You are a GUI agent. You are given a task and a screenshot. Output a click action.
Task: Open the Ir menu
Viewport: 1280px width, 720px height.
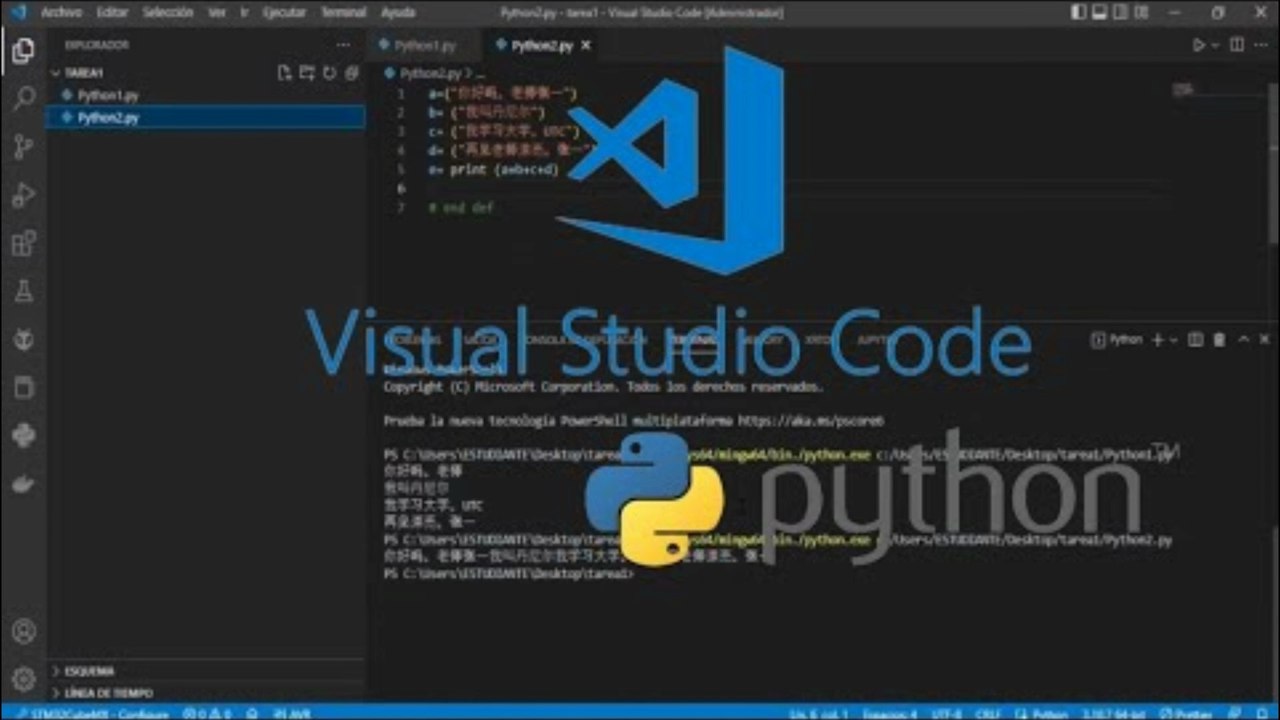[x=244, y=13]
